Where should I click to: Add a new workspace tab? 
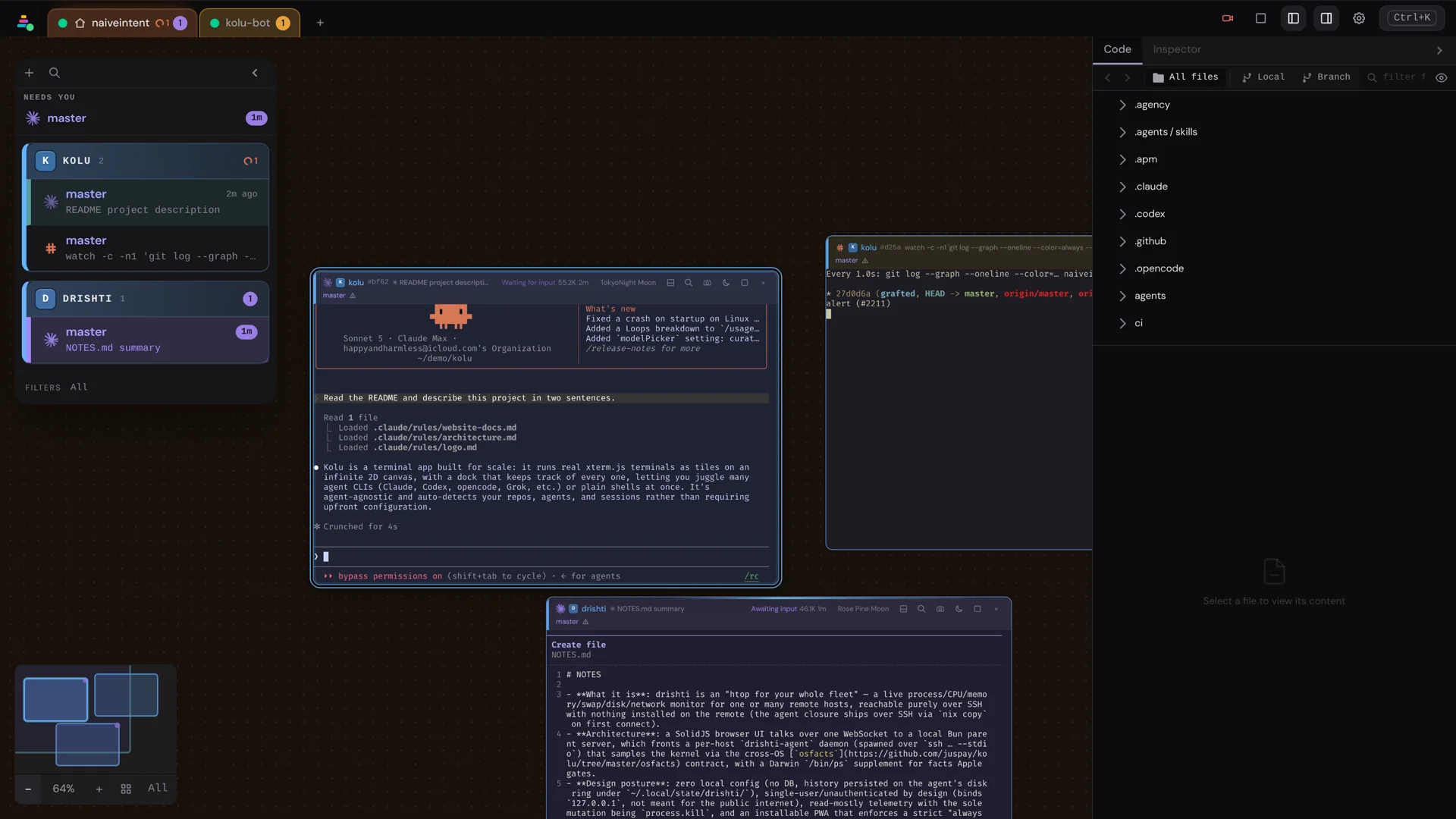(x=320, y=23)
